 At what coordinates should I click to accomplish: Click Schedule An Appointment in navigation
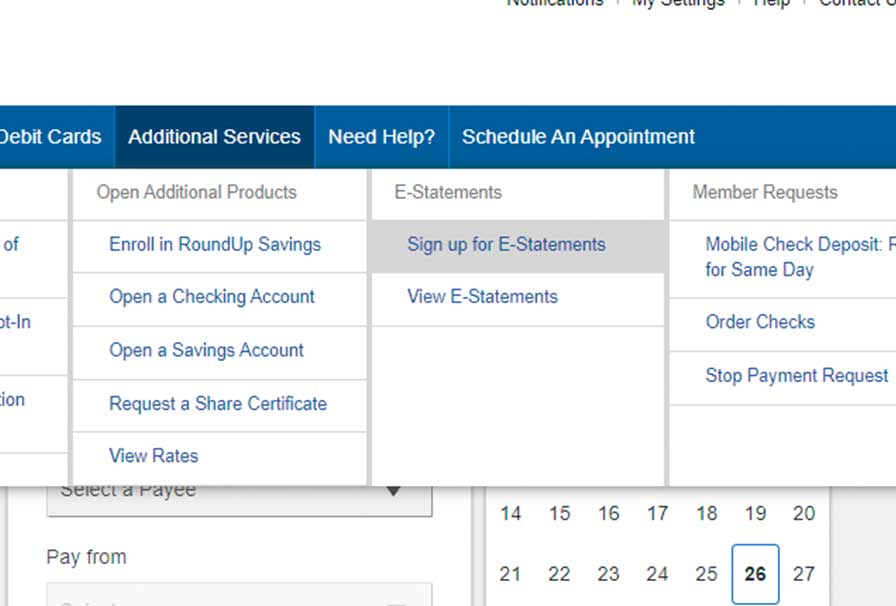(x=578, y=137)
